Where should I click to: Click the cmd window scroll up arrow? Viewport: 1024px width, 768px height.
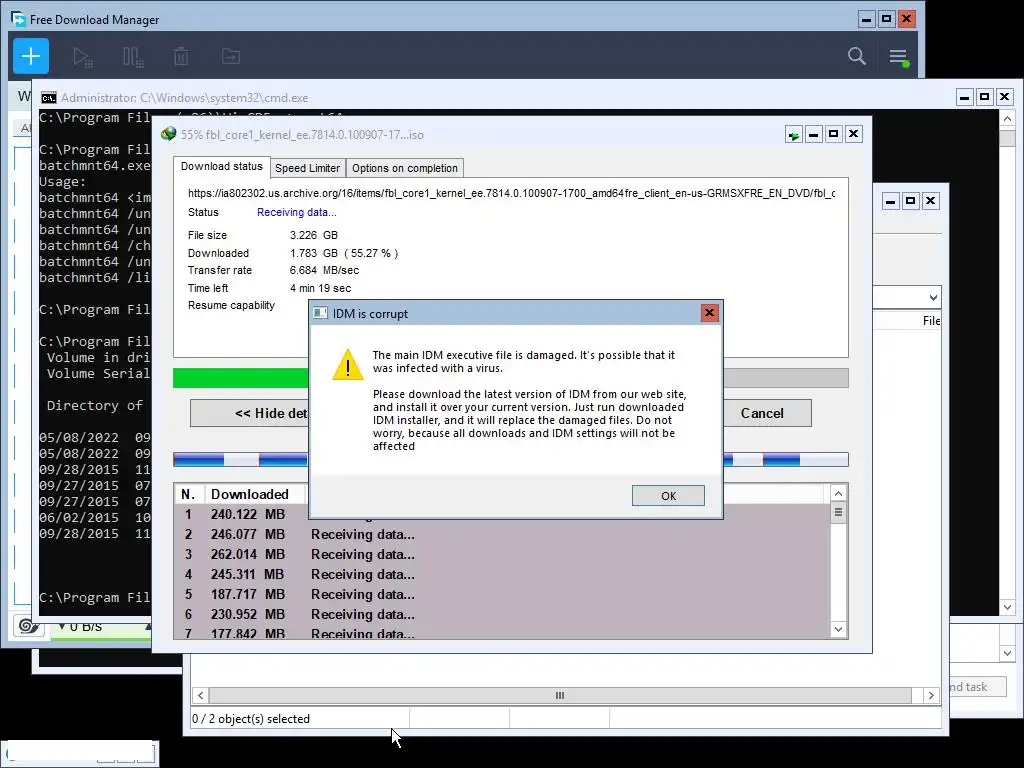[x=1007, y=119]
